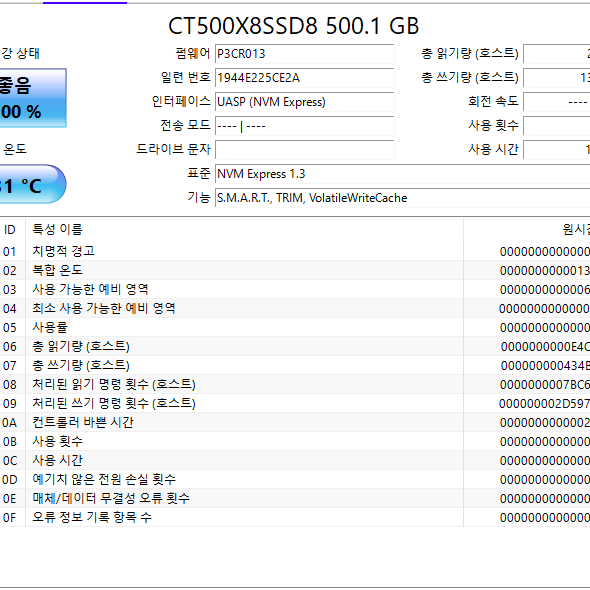This screenshot has height=590, width=590.
Task: Click the ID cell 0A
Action: [9, 423]
